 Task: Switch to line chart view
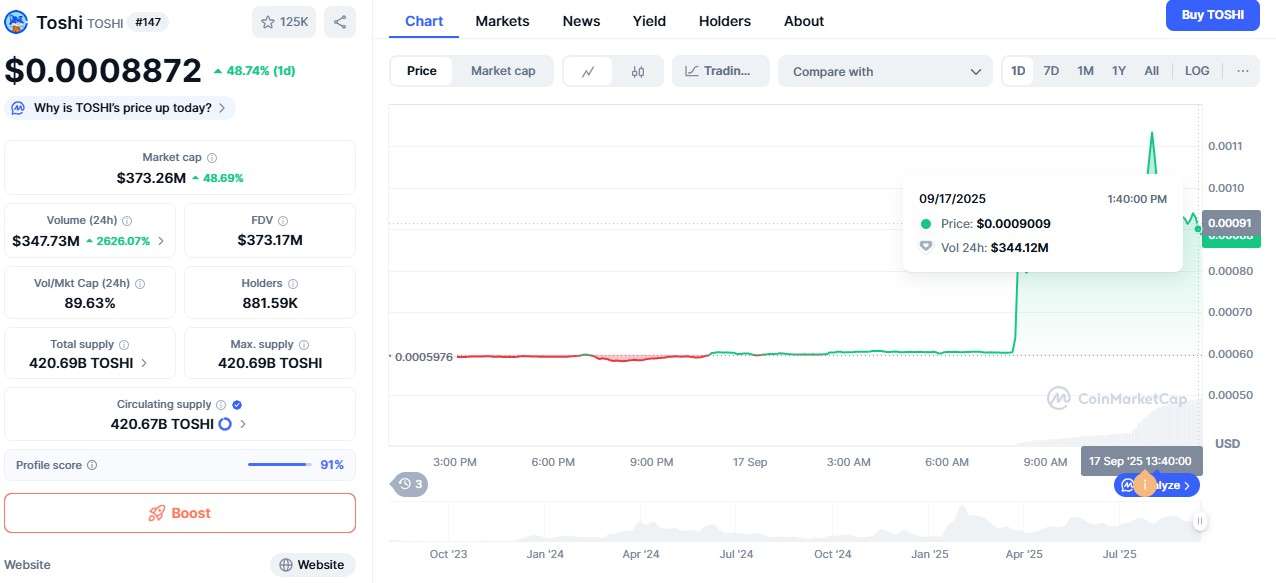pos(588,71)
